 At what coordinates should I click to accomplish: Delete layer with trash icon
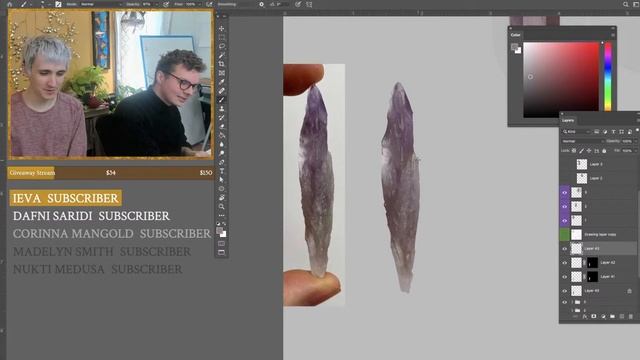tap(631, 316)
